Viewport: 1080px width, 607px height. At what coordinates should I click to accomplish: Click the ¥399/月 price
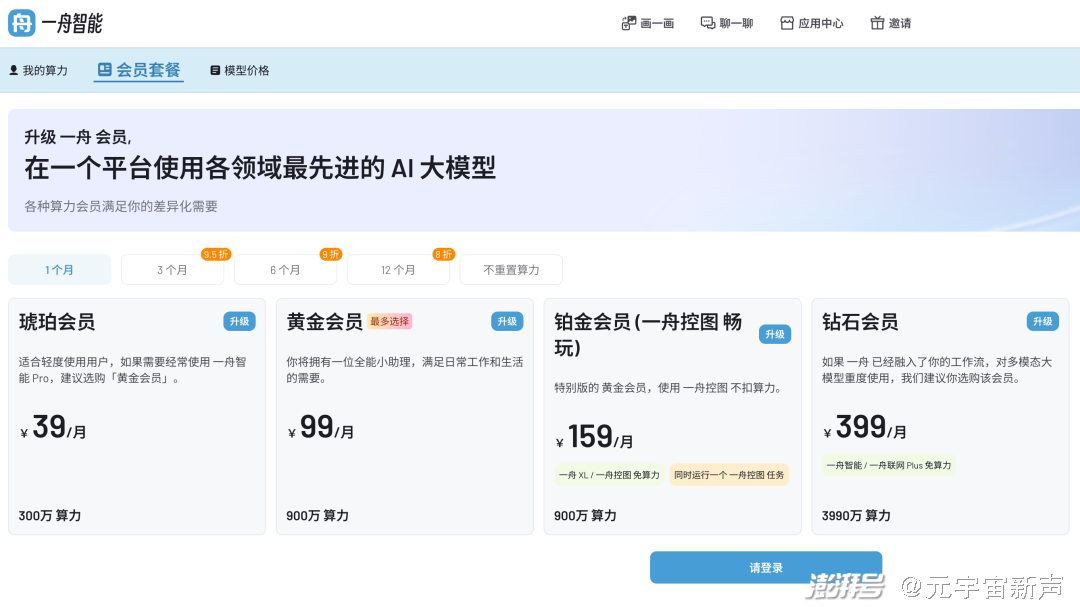click(865, 428)
